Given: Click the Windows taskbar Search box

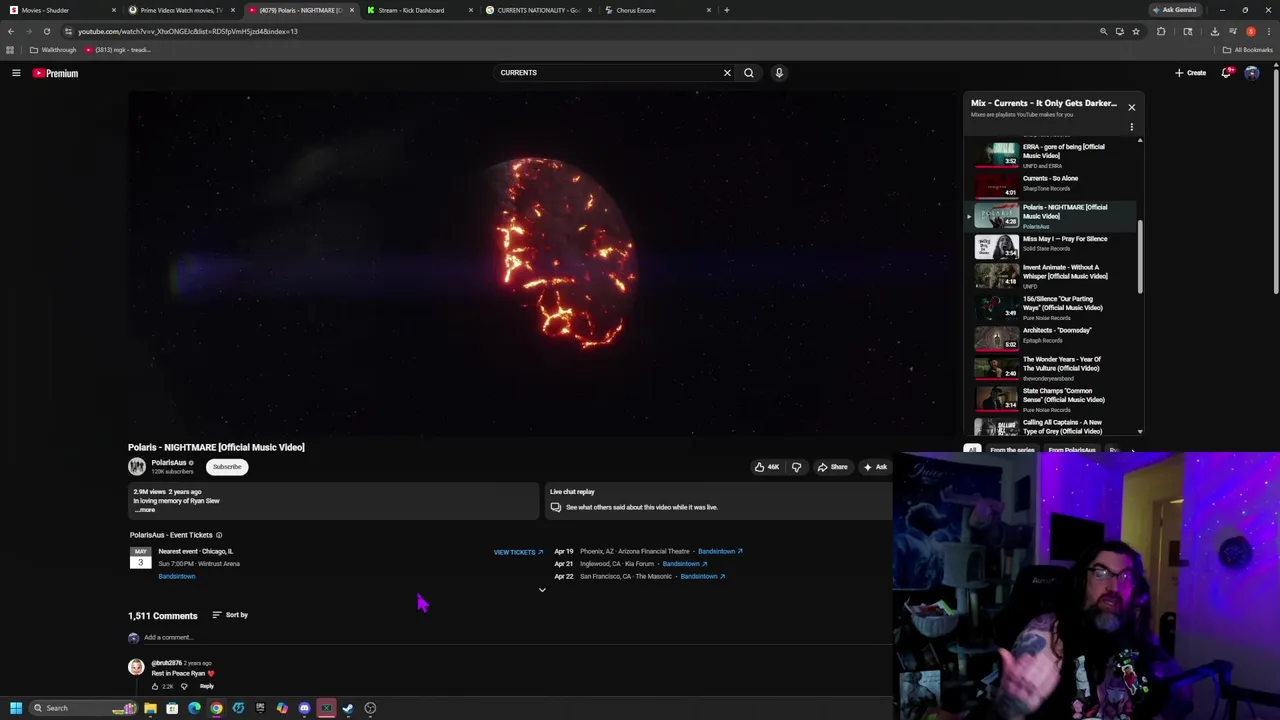Looking at the screenshot, I should click(x=83, y=708).
